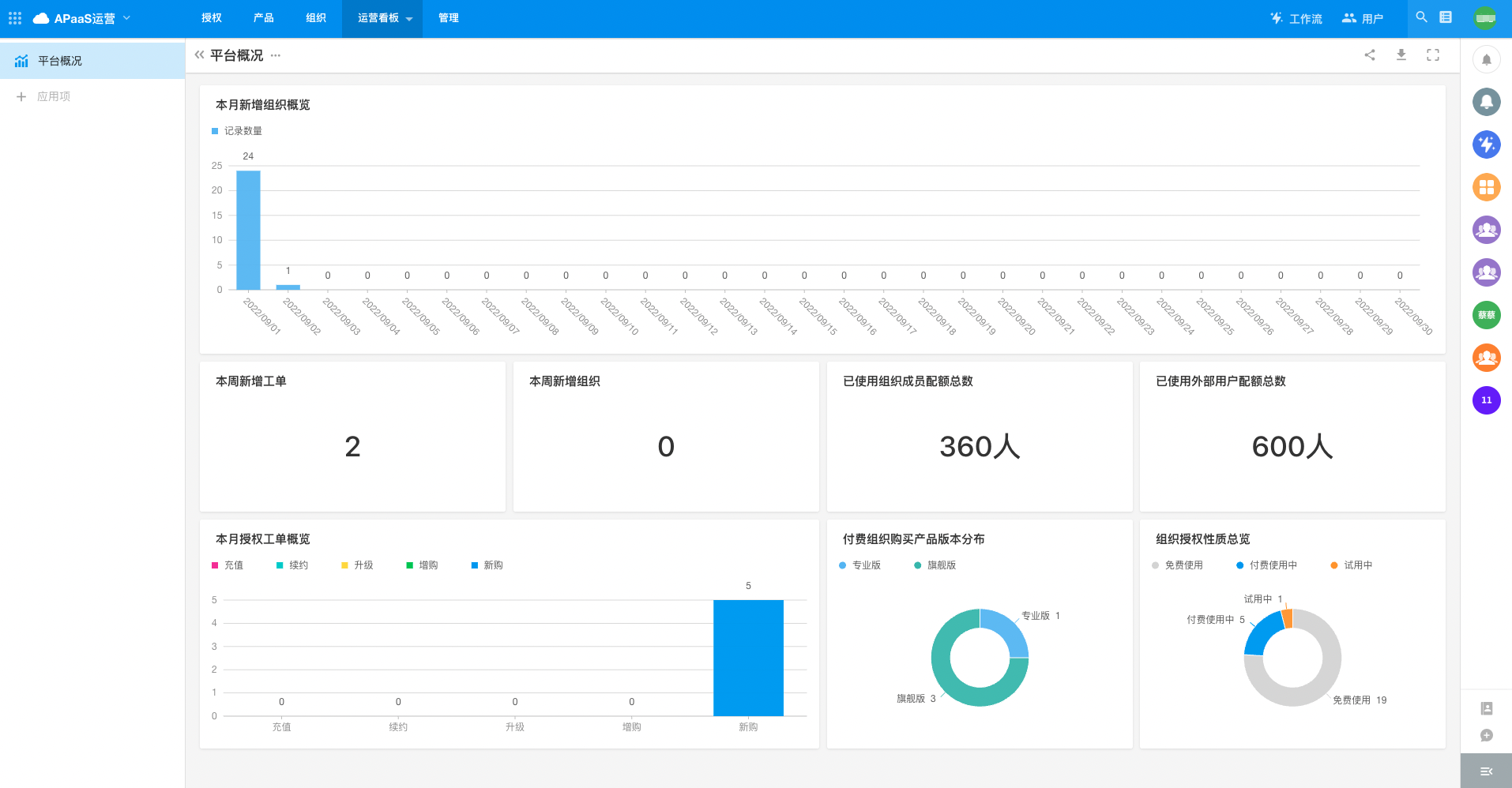Open the 管理 tab in top navigation
This screenshot has height=788, width=1512.
448,18
